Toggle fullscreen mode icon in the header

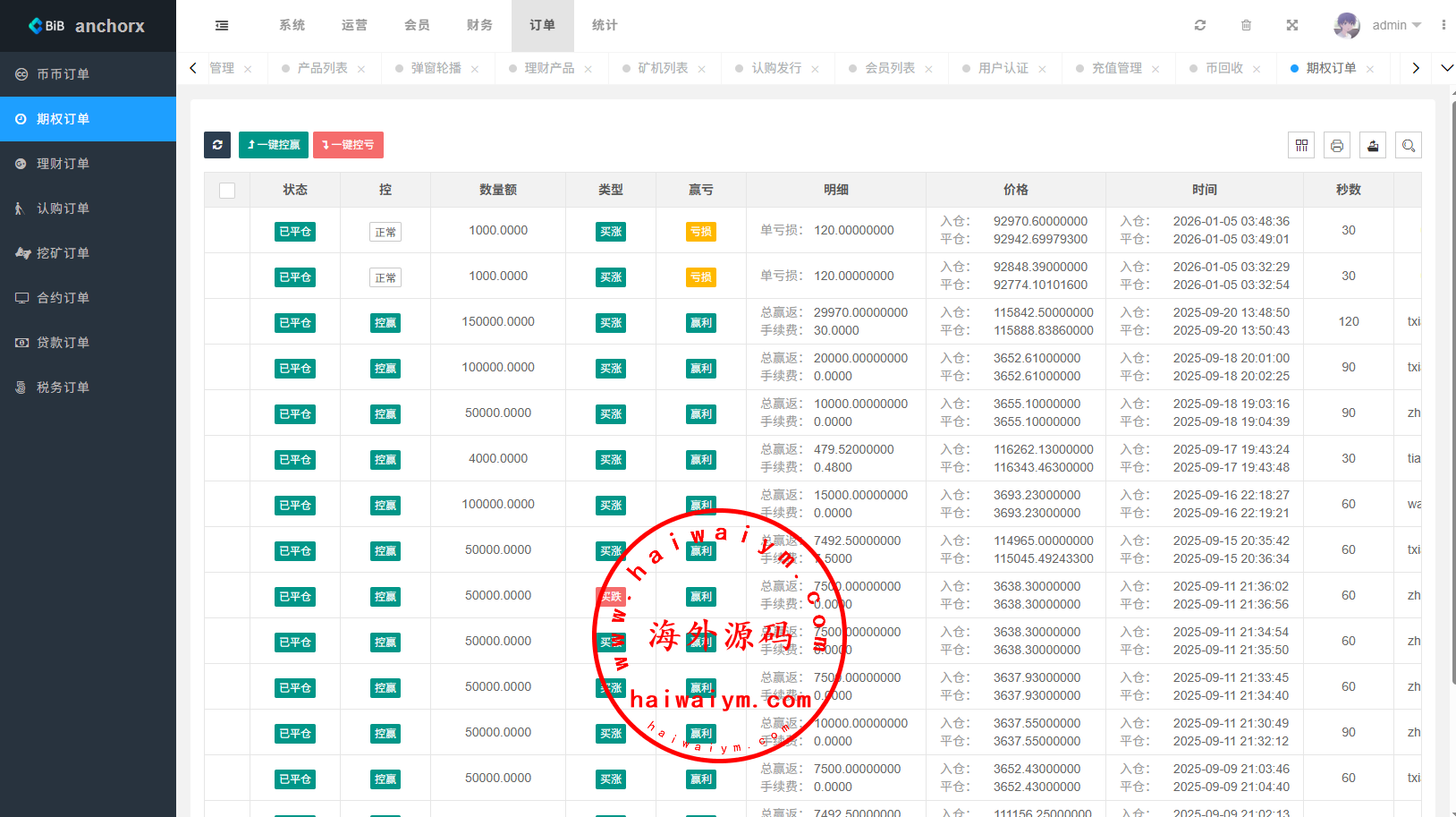click(x=1292, y=26)
